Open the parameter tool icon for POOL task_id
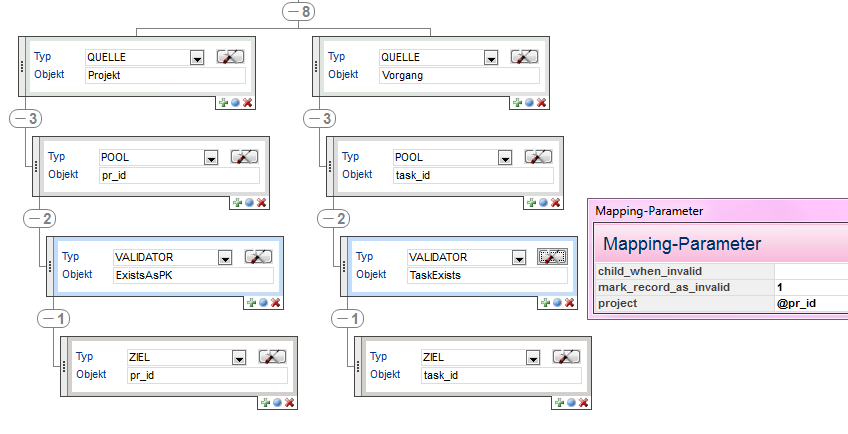This screenshot has height=434, width=848. (538, 157)
